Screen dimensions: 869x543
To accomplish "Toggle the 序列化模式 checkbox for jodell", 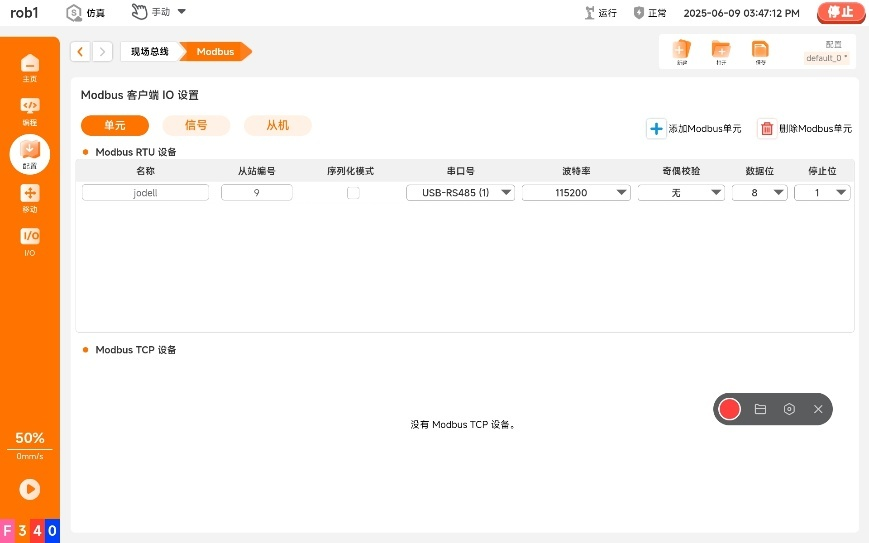I will click(353, 193).
